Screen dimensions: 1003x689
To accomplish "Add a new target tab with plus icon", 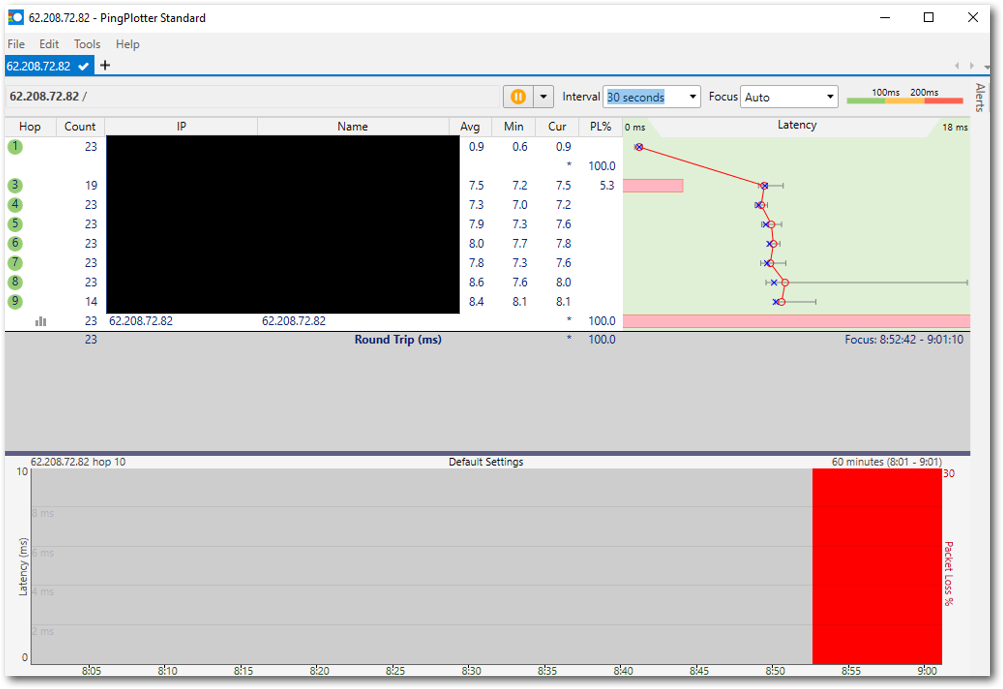I will tap(105, 65).
